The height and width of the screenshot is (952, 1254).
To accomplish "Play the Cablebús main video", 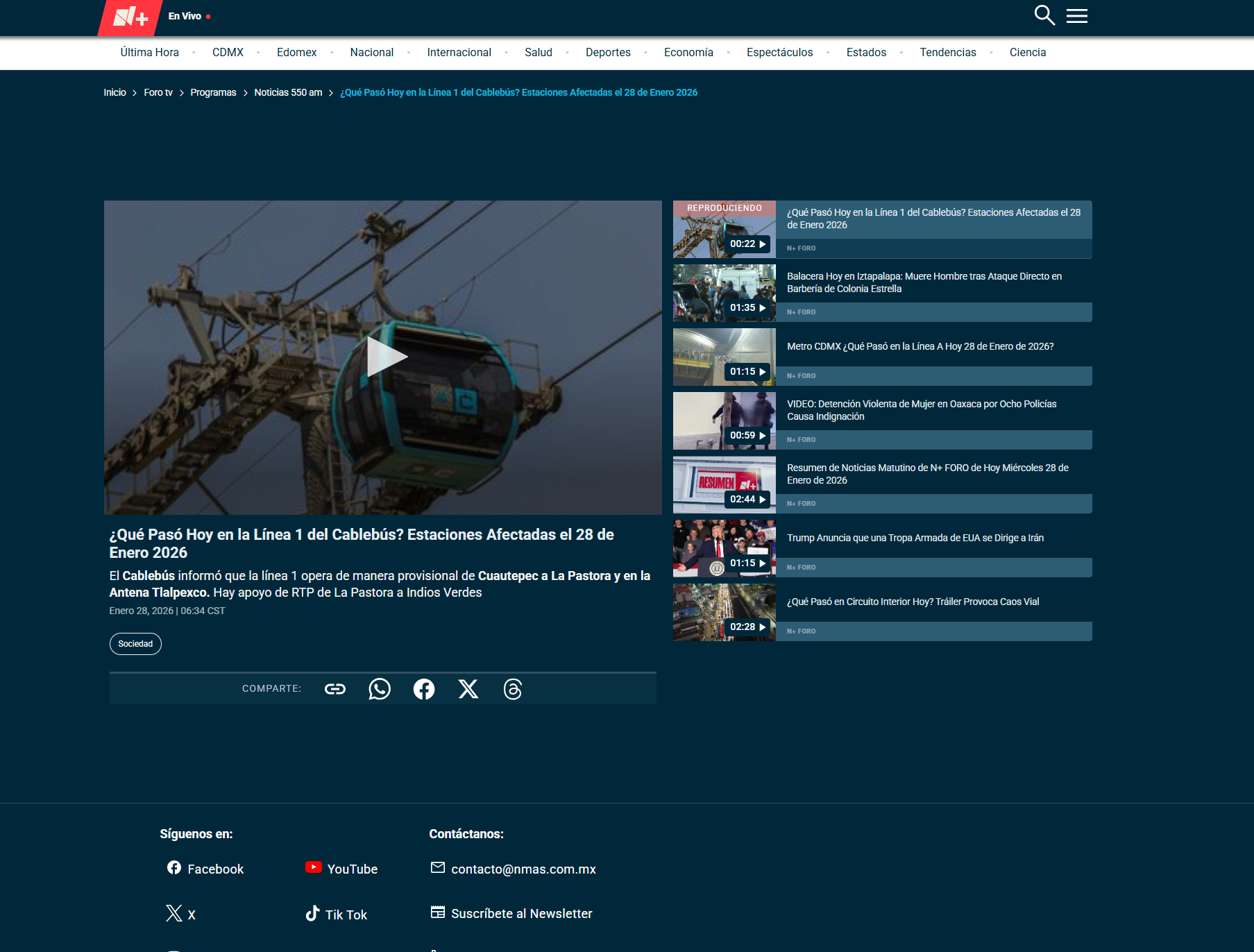I will pyautogui.click(x=386, y=357).
